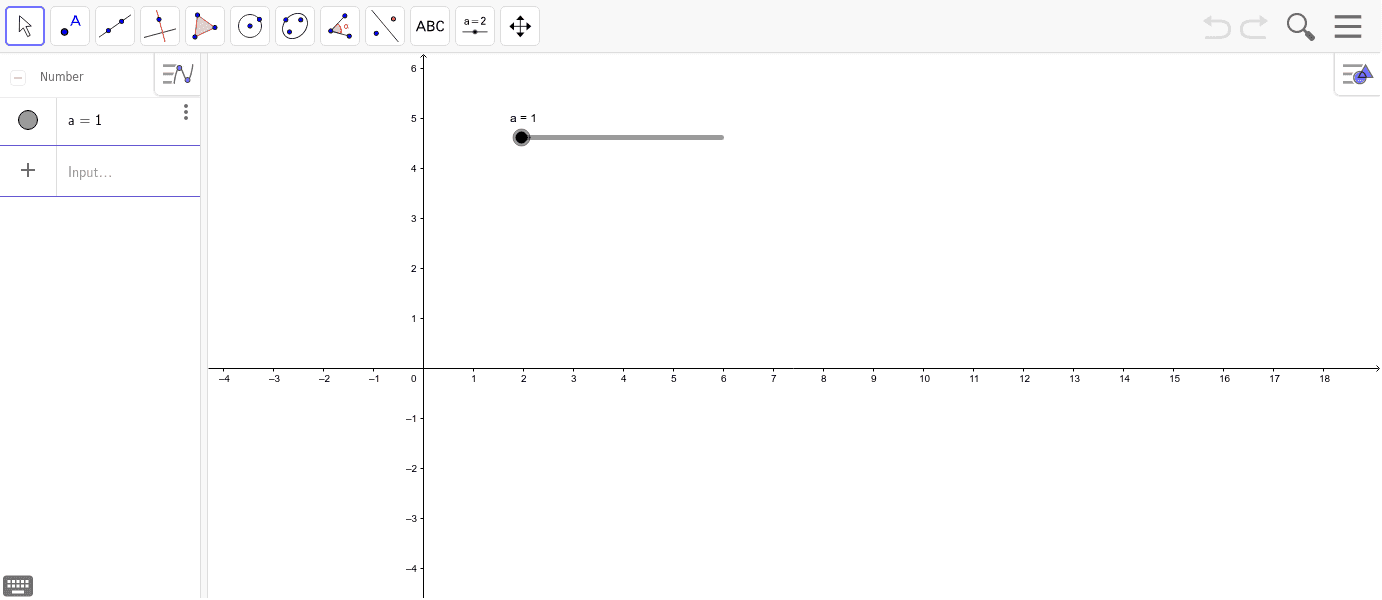This screenshot has height=600, width=1382.
Task: Click the slider a knob
Action: pyautogui.click(x=521, y=137)
